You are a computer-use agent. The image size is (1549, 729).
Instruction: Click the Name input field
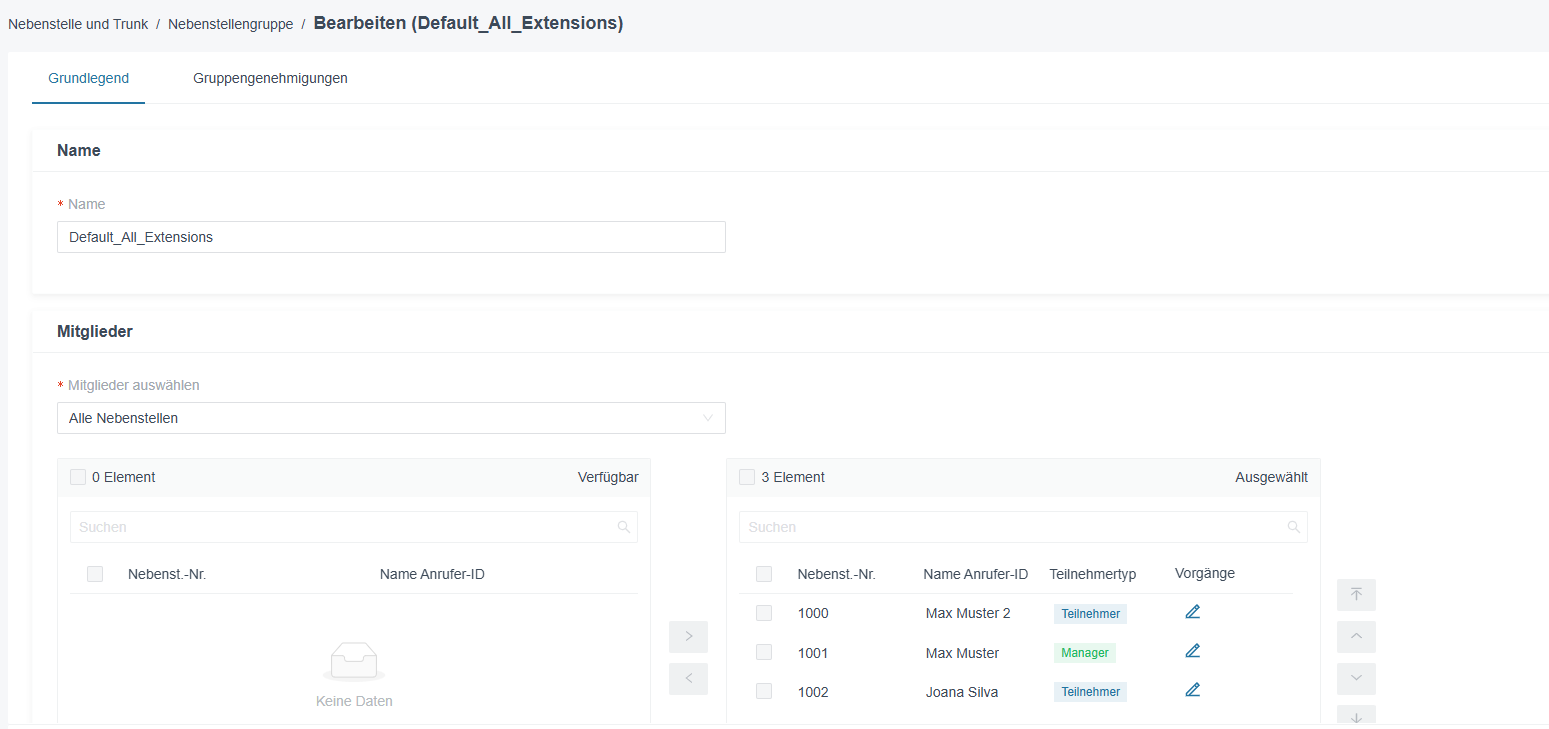click(391, 237)
